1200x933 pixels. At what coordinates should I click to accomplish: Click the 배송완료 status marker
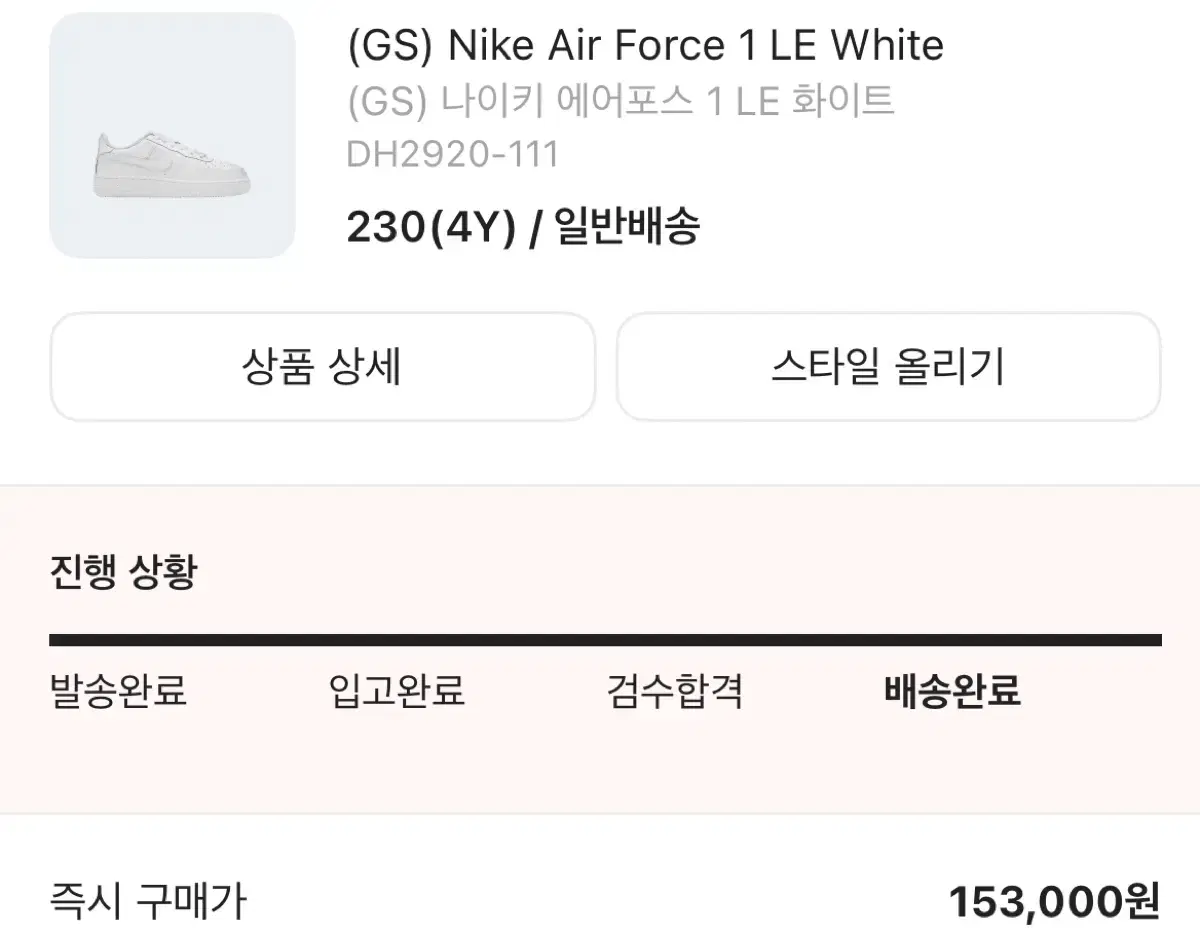pyautogui.click(x=952, y=690)
